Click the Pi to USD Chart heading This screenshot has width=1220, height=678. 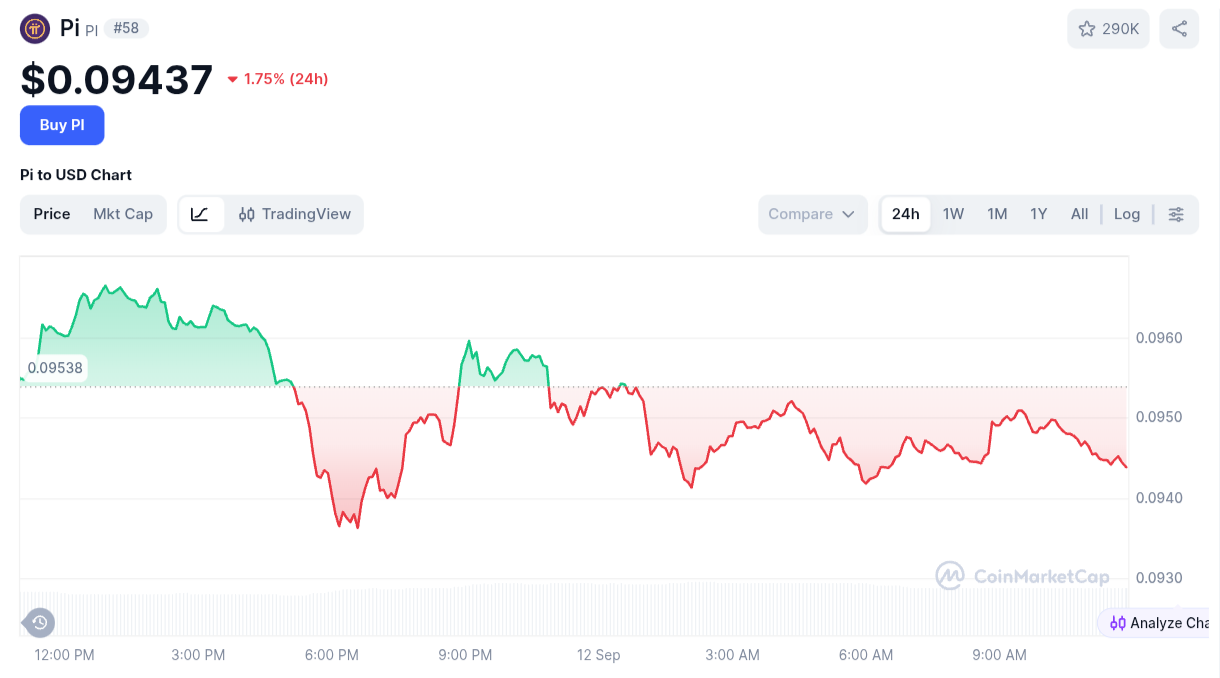pos(76,175)
